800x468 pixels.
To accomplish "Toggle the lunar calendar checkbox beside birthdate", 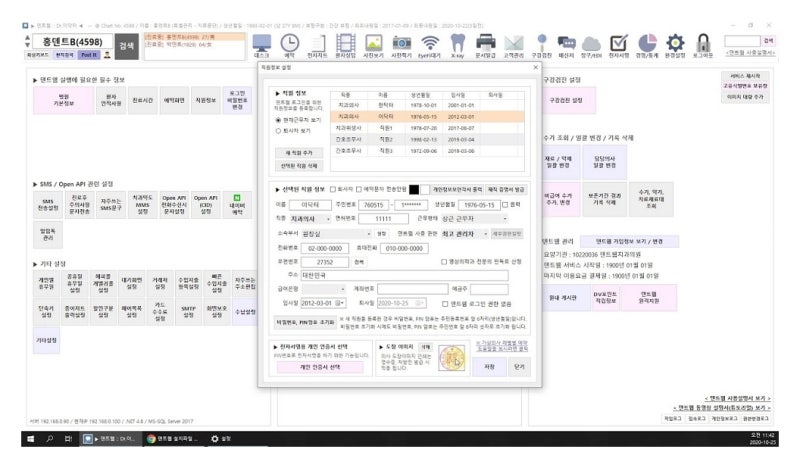I will pos(505,205).
